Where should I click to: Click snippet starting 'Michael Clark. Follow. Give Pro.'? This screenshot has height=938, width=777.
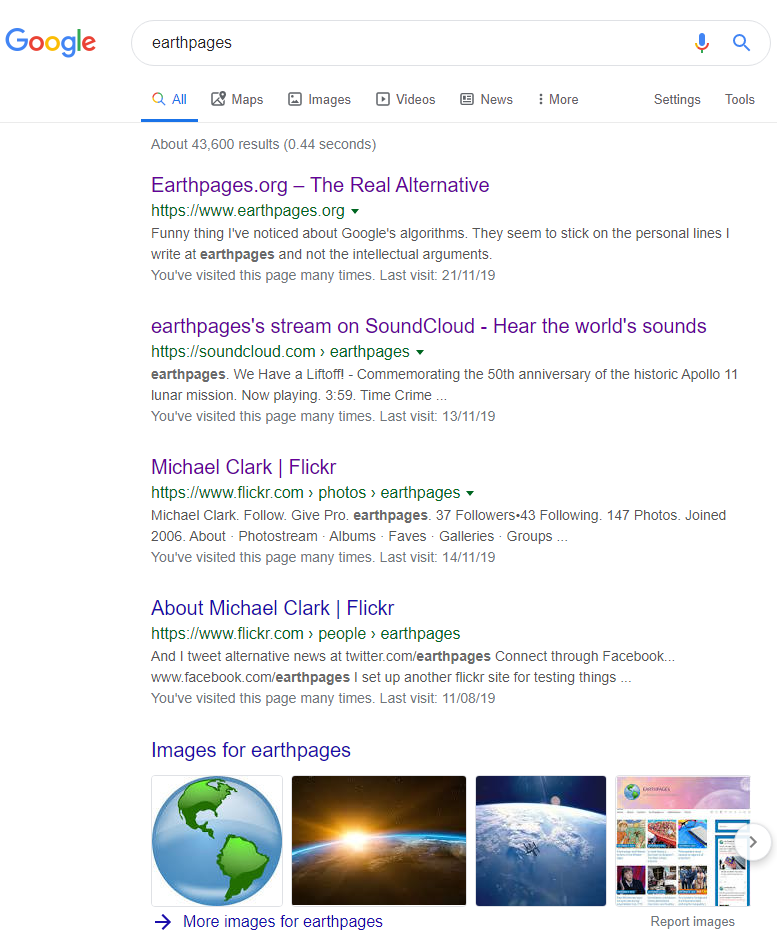438,526
